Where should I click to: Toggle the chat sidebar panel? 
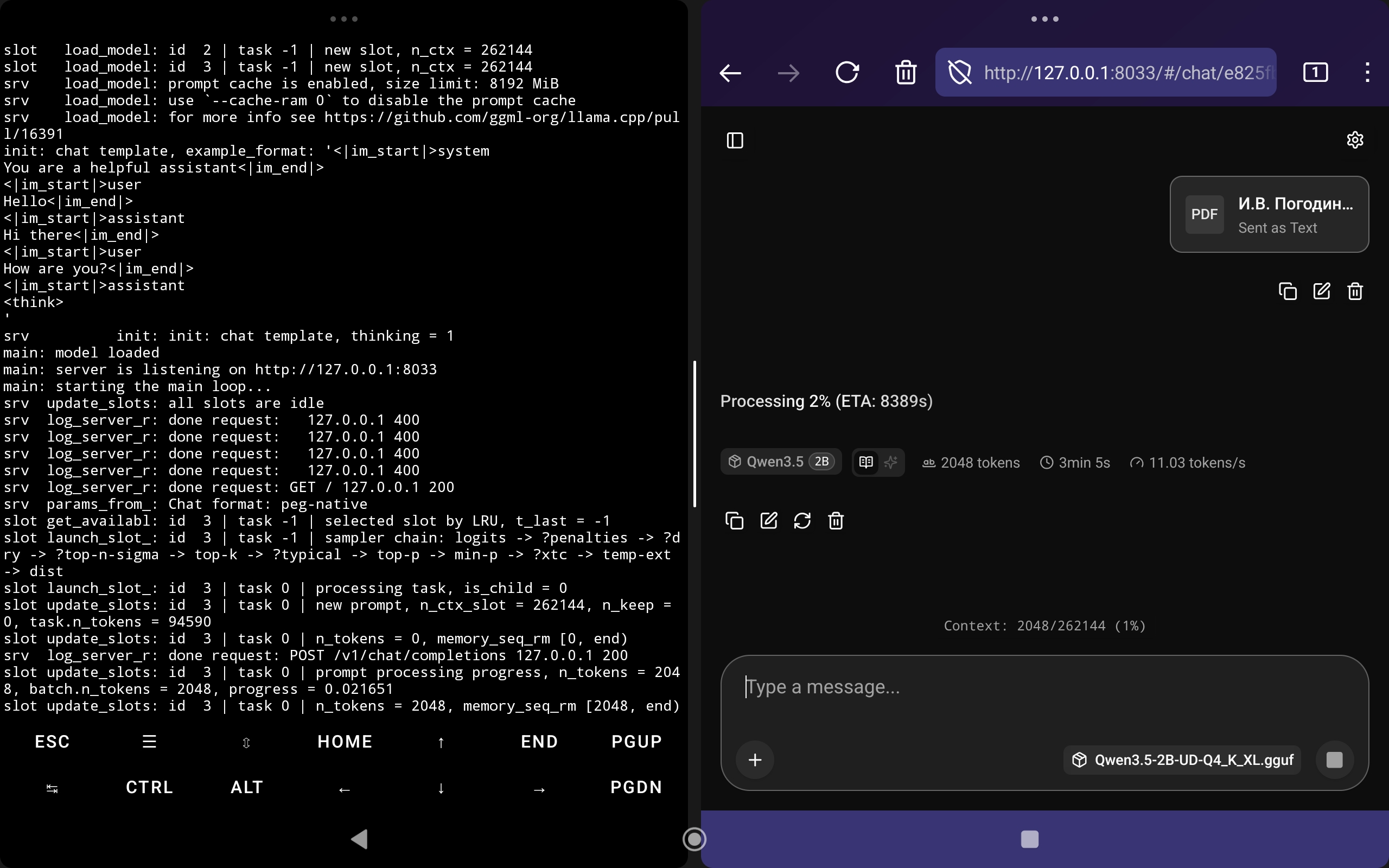735,140
